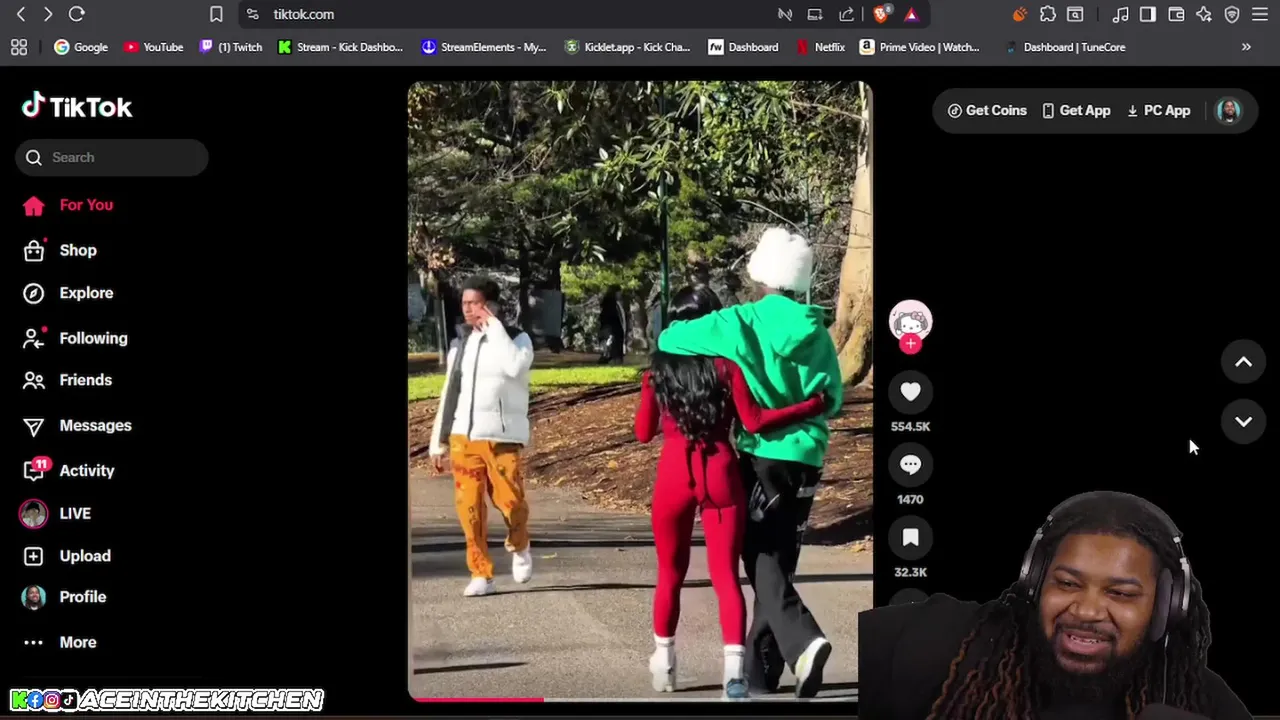Viewport: 1280px width, 720px height.
Task: Open Profile in the sidebar
Action: click(64, 597)
